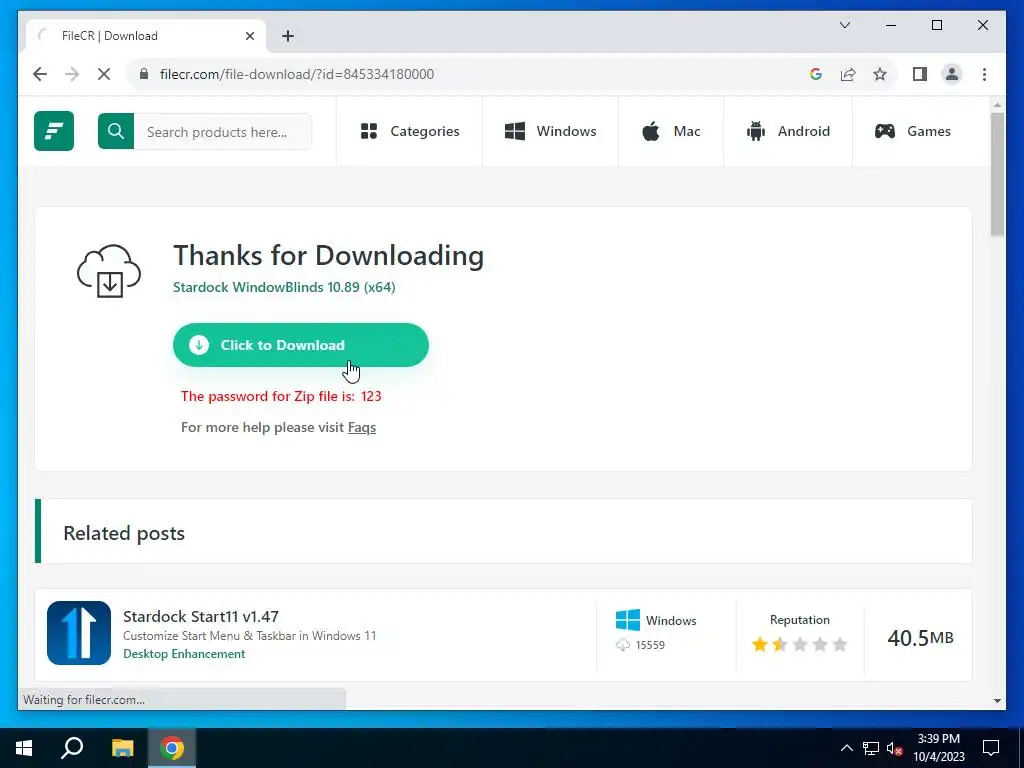Open the taskbar clock and date

tap(938, 748)
